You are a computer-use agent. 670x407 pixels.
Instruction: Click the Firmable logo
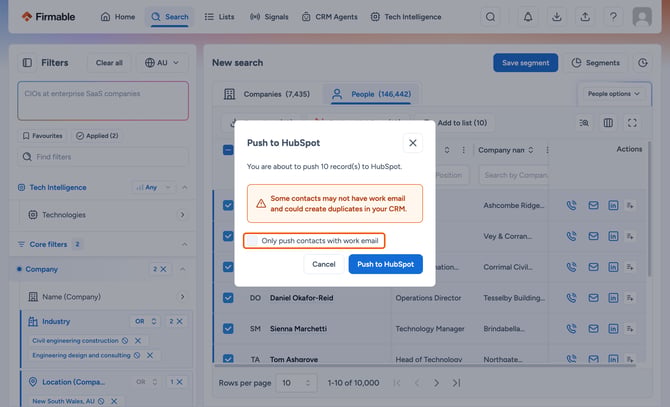(x=48, y=17)
